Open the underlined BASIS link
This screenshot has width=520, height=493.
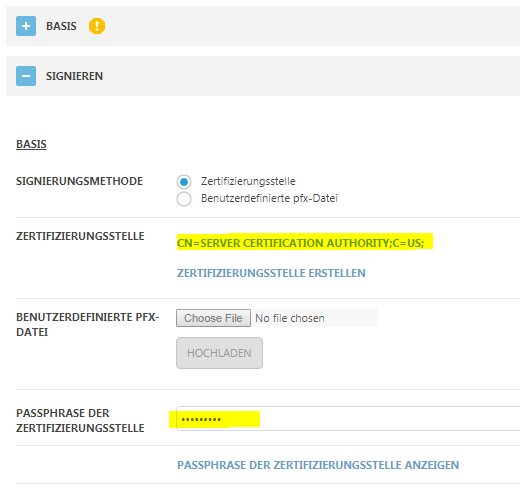[x=31, y=144]
